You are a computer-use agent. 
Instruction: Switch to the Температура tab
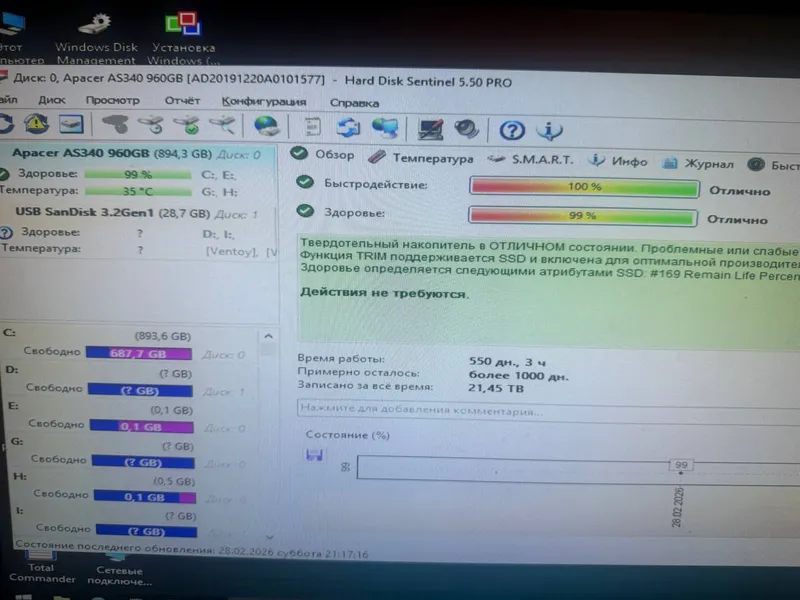coord(421,158)
